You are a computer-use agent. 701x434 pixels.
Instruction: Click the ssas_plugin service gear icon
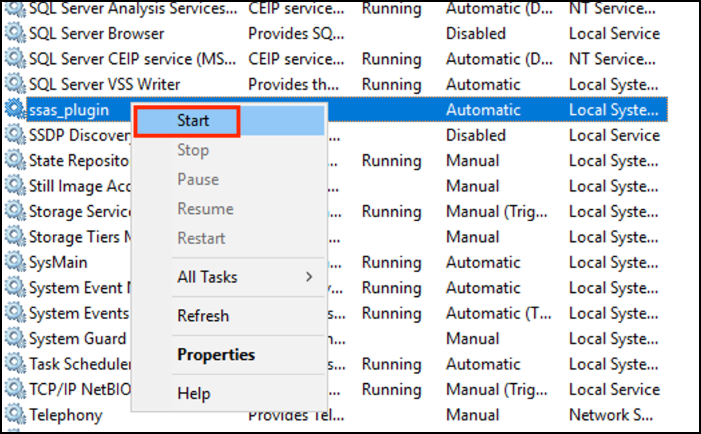15,109
